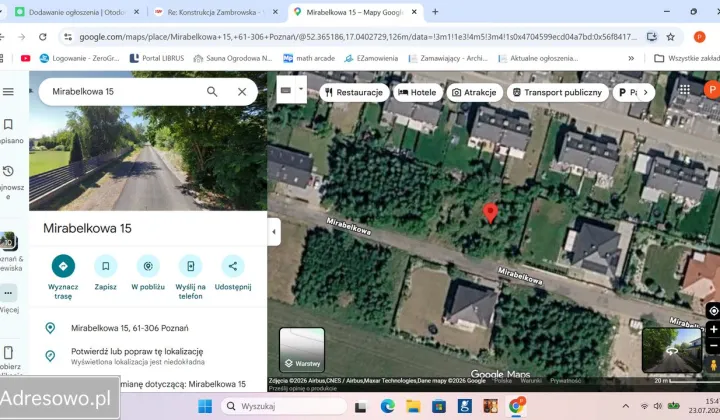Open Chrome profile avatar in toolbar
720x420 pixels.
click(x=699, y=37)
